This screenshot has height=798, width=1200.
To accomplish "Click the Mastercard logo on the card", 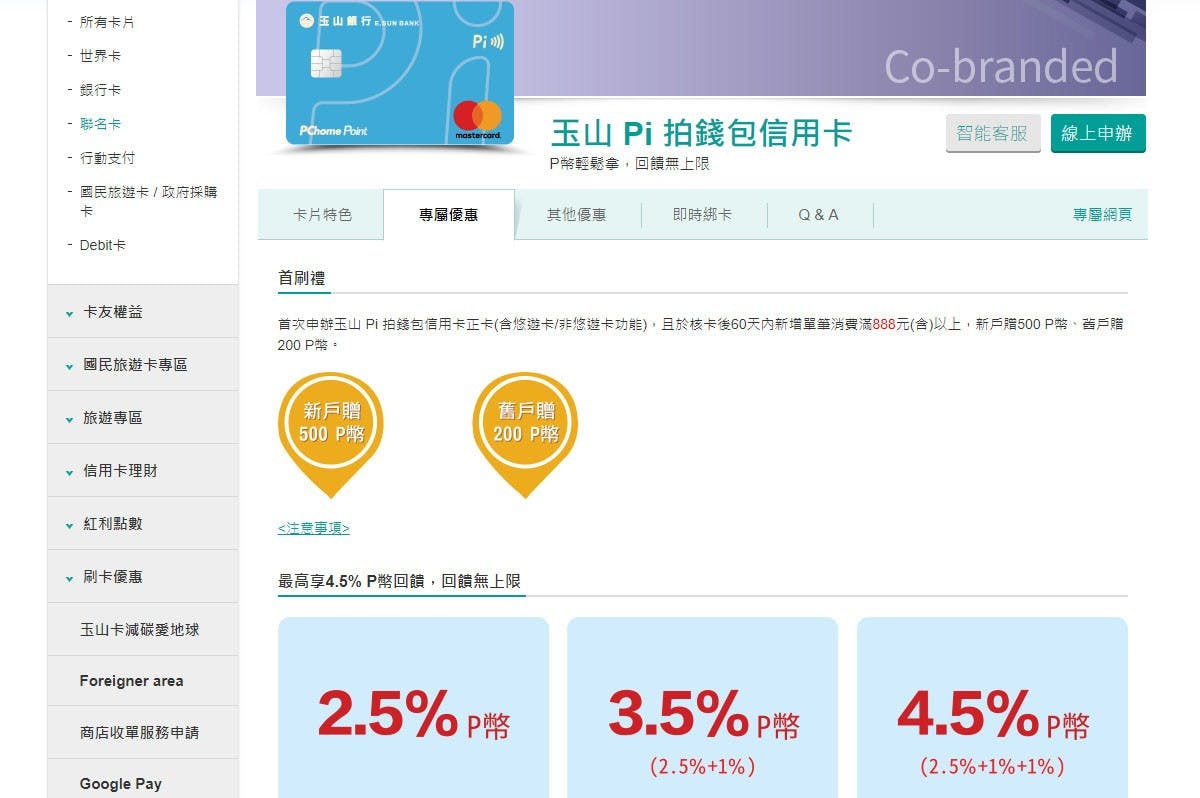I will 477,120.
